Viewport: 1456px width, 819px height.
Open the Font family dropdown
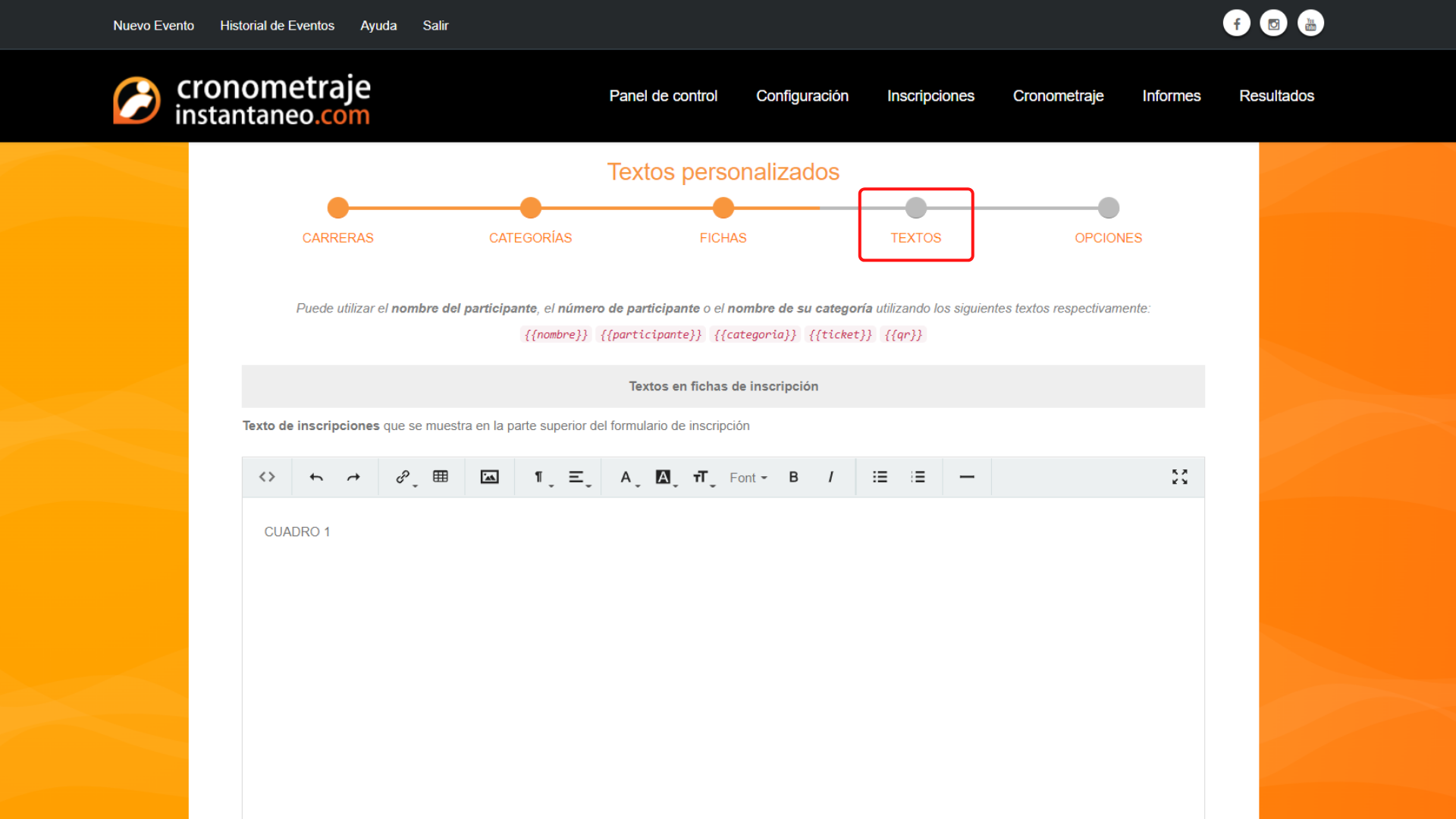[748, 477]
